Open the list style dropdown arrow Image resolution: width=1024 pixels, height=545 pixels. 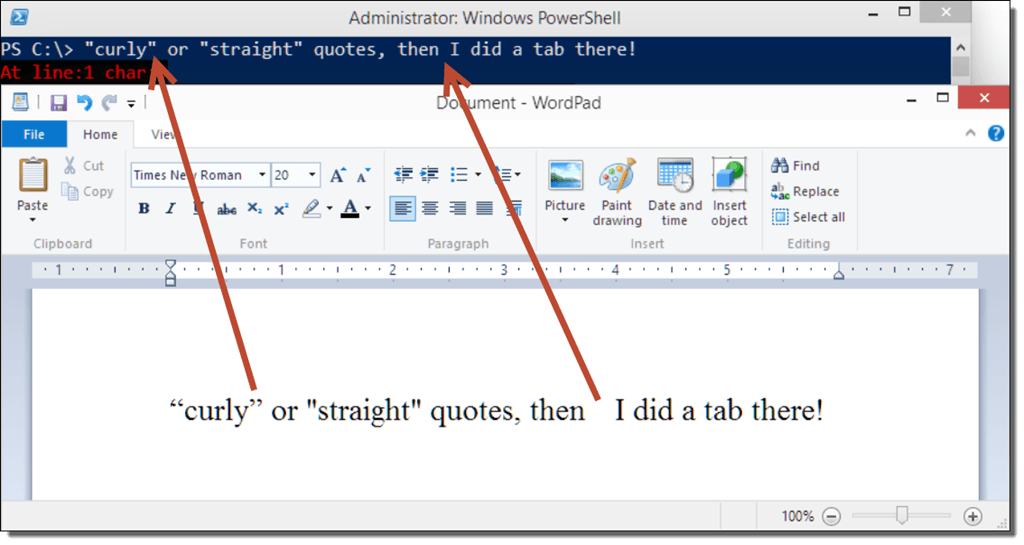pos(478,174)
